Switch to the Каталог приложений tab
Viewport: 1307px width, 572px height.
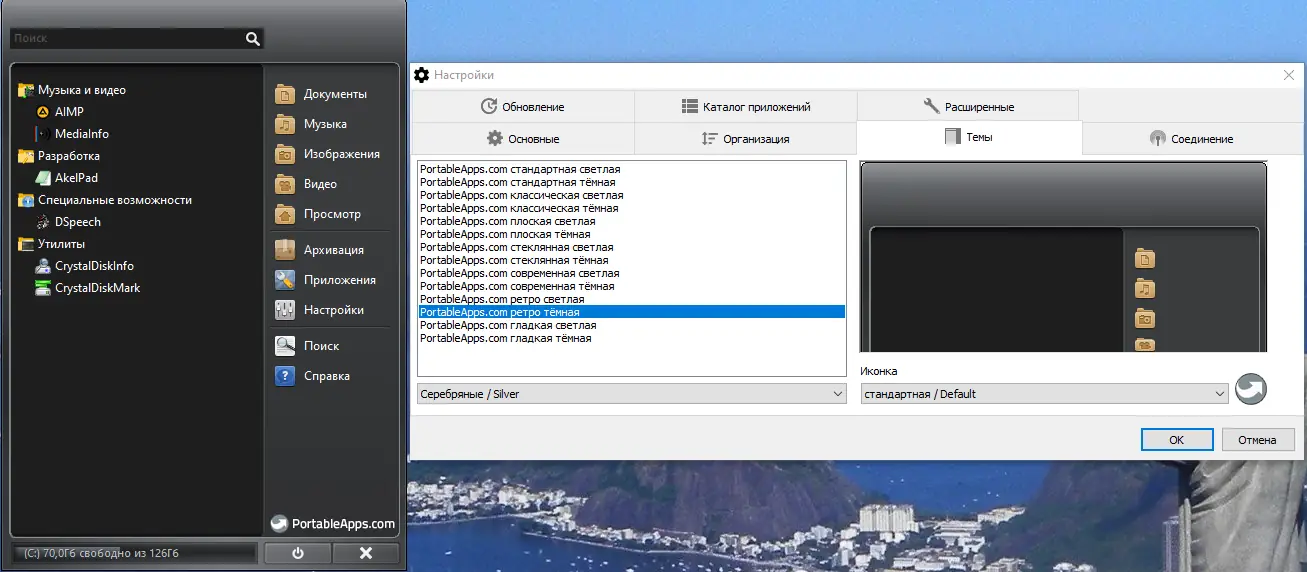(745, 106)
